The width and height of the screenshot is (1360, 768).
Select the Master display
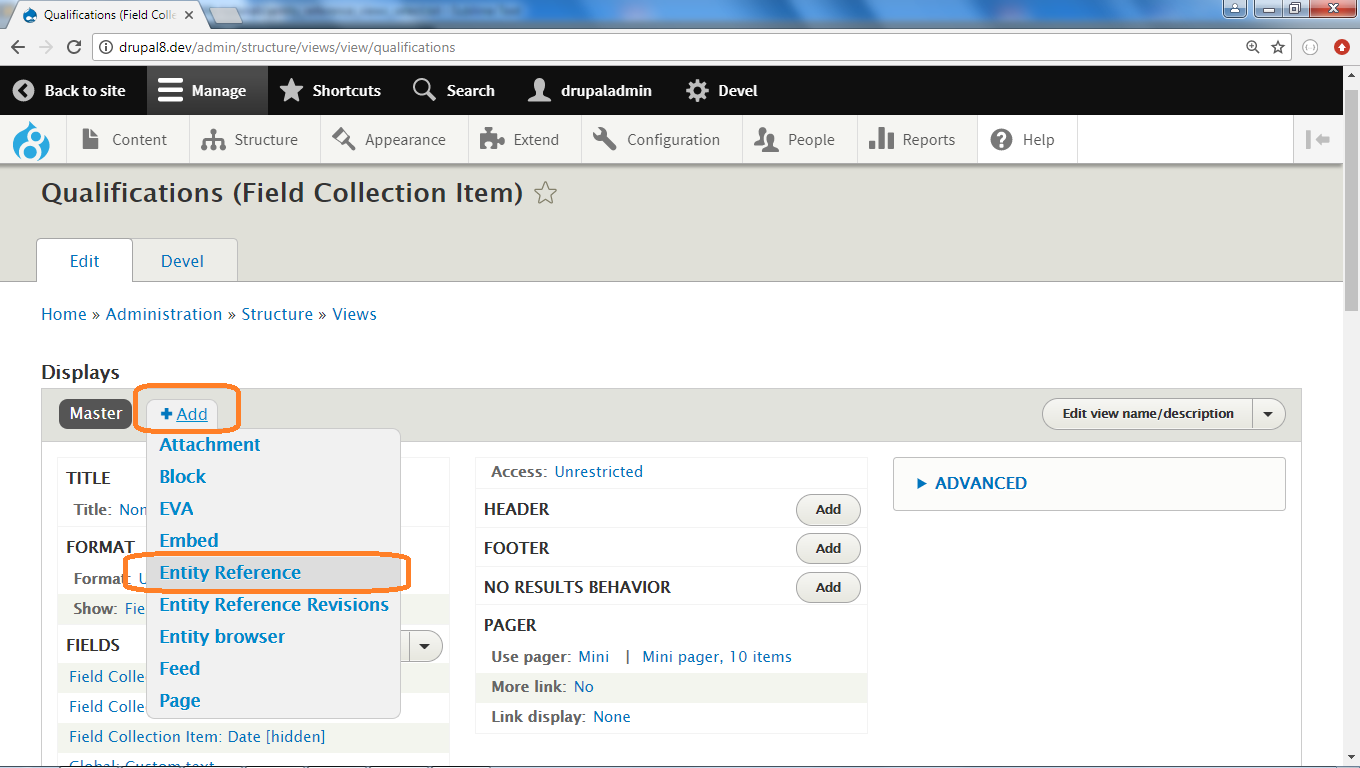pyautogui.click(x=96, y=413)
